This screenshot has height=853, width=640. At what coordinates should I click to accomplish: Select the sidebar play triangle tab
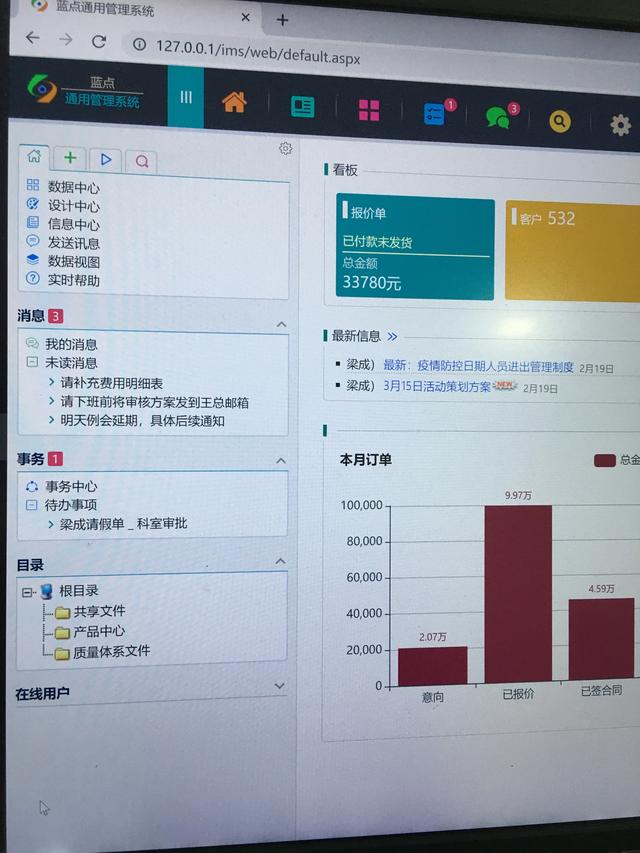coord(106,159)
